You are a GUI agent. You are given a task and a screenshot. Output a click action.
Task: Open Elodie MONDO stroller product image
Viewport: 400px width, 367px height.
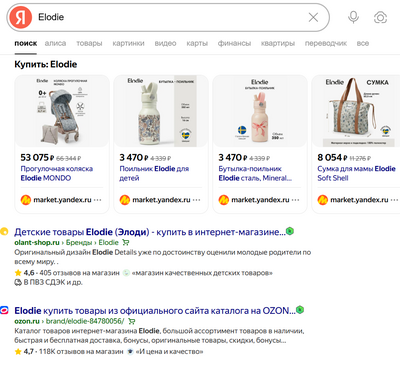pos(62,111)
